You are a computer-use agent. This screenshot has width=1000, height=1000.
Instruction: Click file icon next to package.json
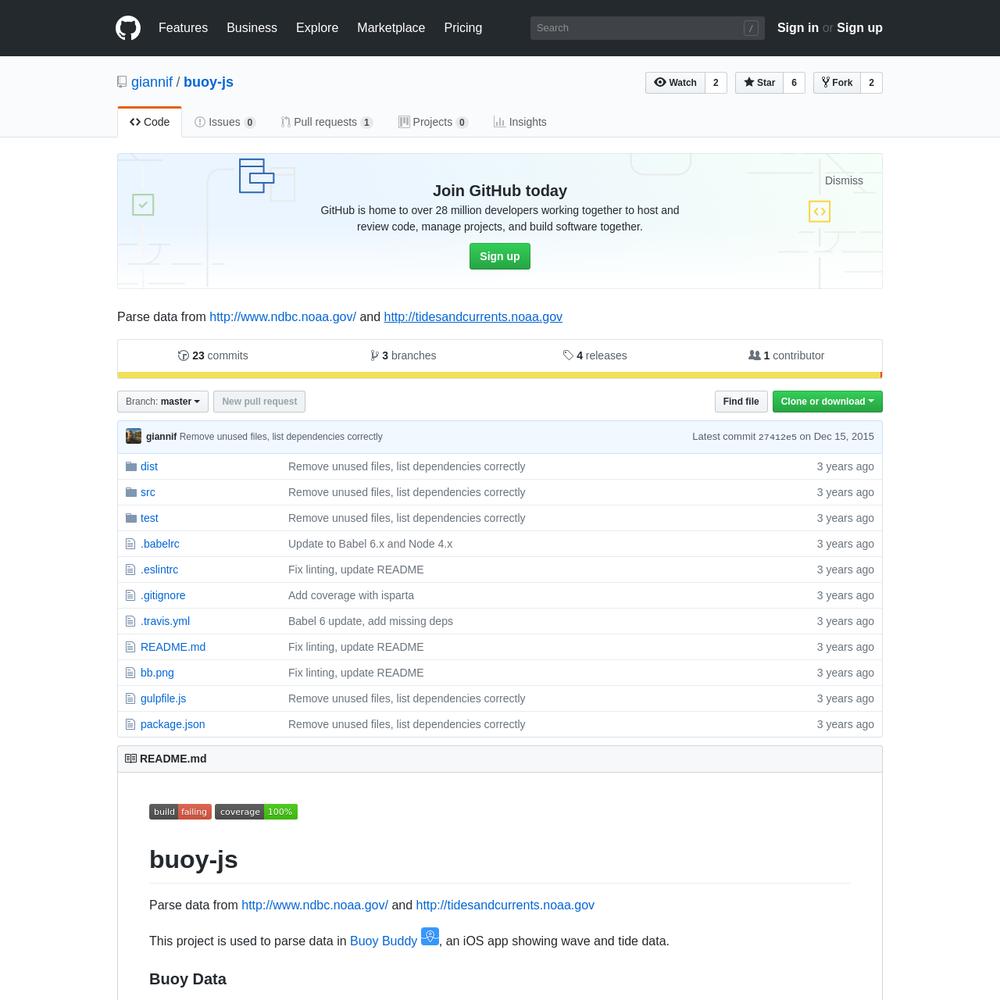click(130, 724)
